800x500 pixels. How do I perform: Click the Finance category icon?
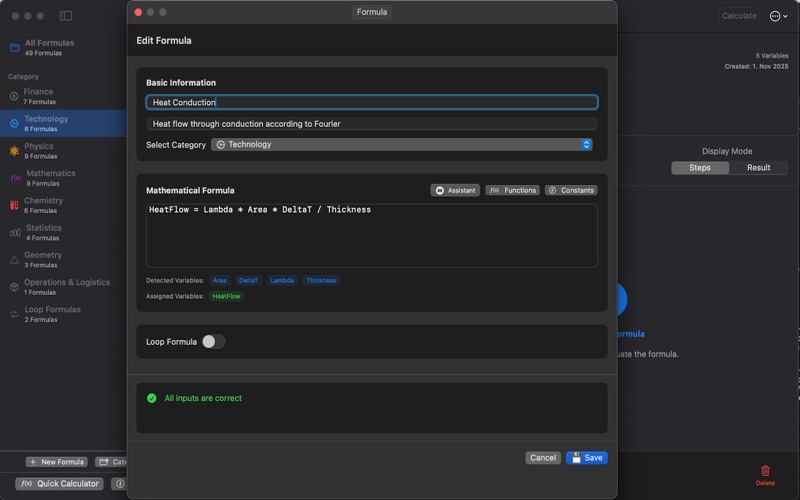tap(14, 96)
